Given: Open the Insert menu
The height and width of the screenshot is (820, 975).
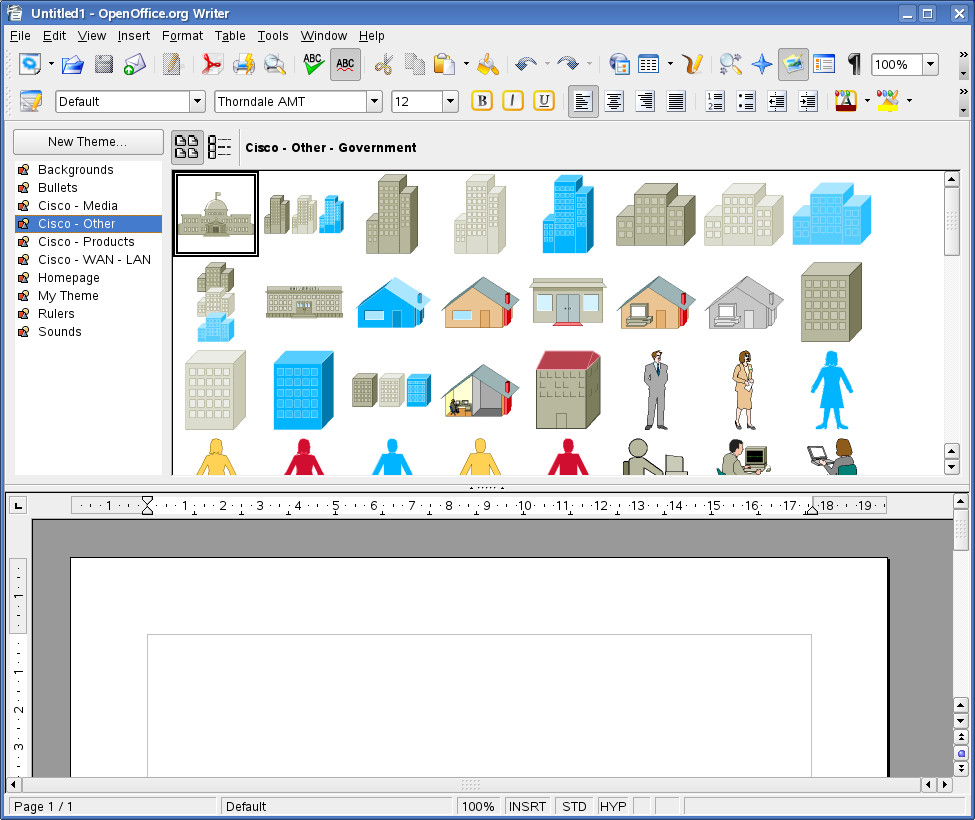Looking at the screenshot, I should [134, 35].
